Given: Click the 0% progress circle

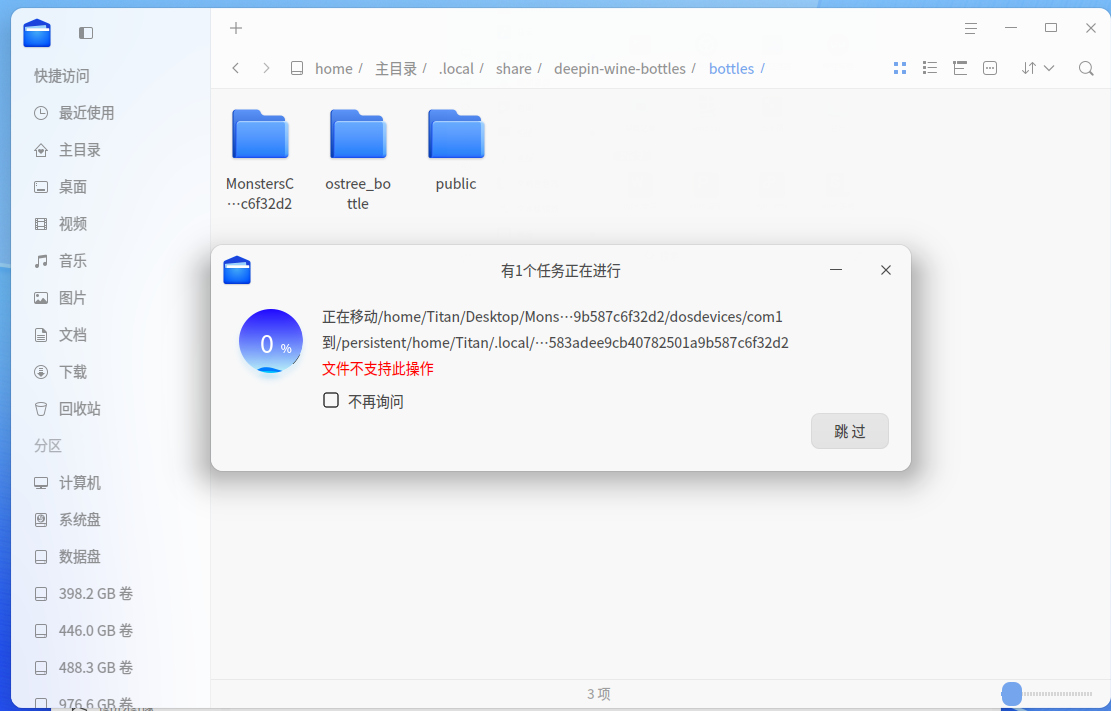Looking at the screenshot, I should 271,342.
